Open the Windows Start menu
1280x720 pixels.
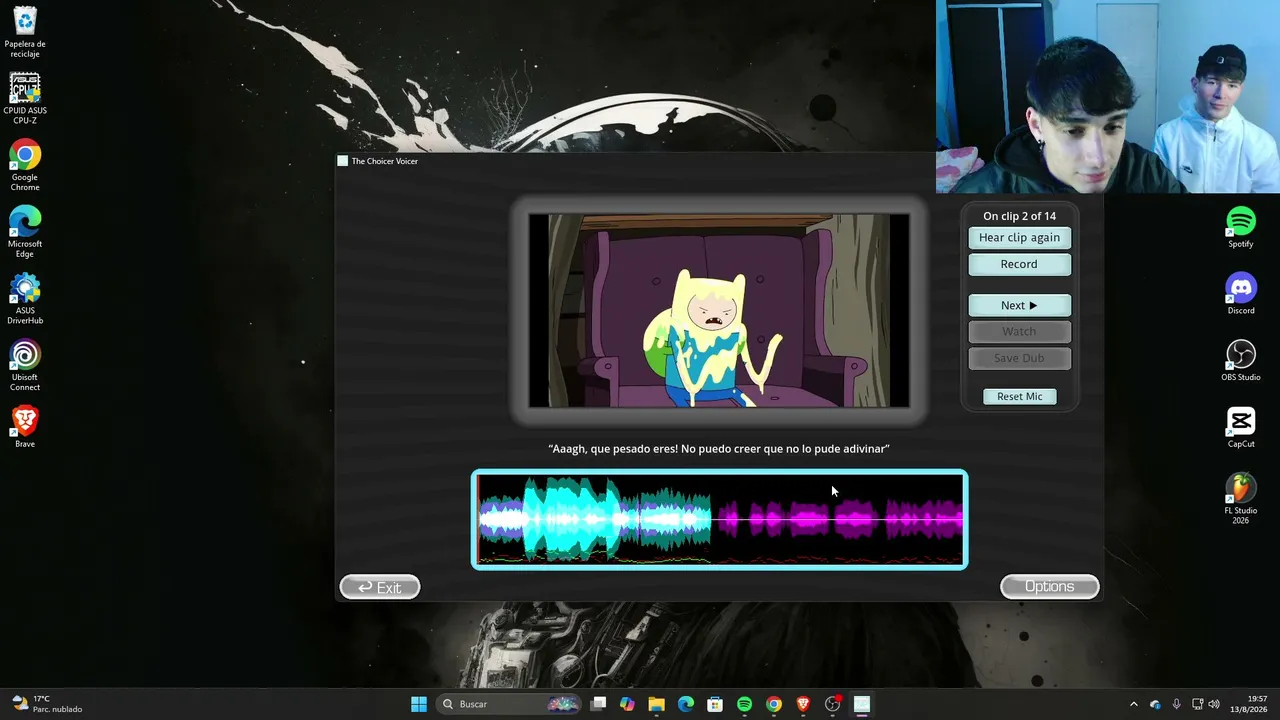(419, 704)
